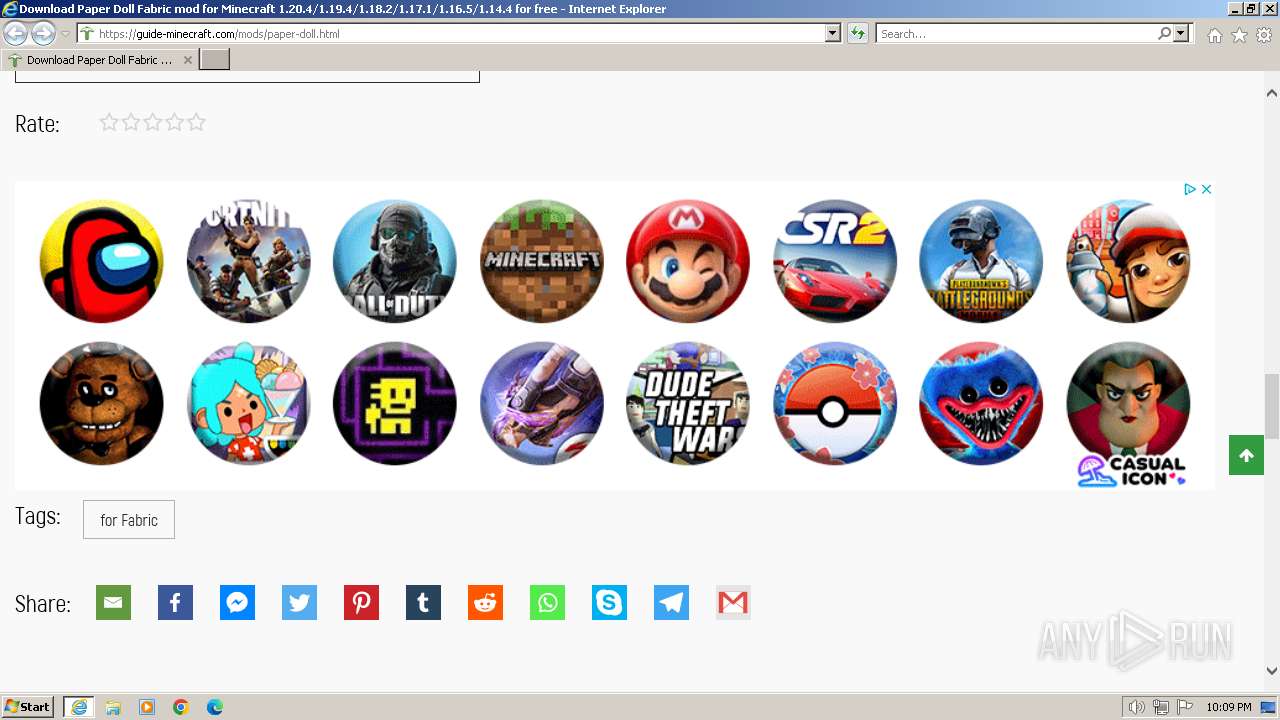
Task: Rate the mod two stars
Action: click(131, 122)
